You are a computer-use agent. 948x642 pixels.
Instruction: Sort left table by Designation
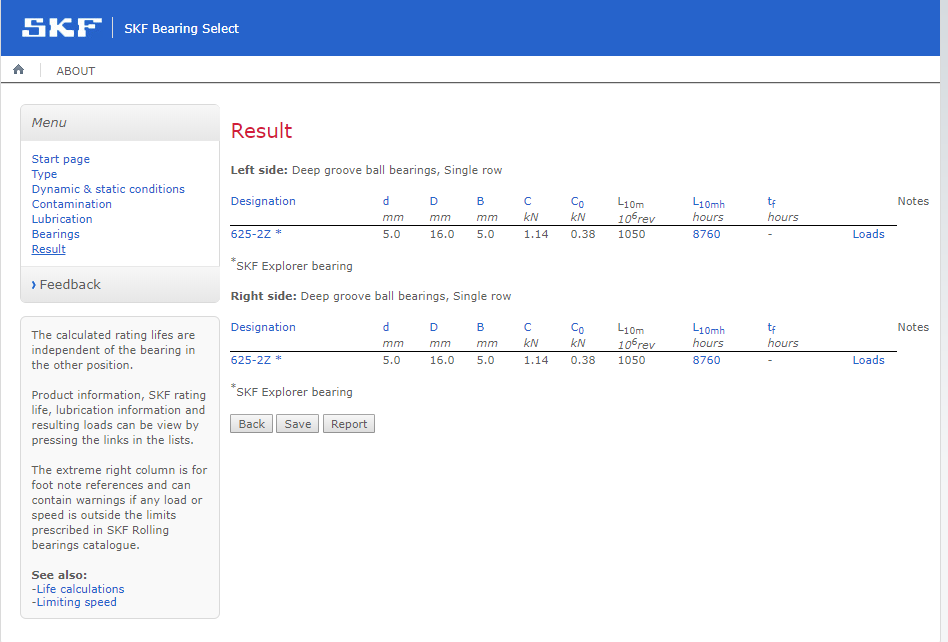click(263, 201)
